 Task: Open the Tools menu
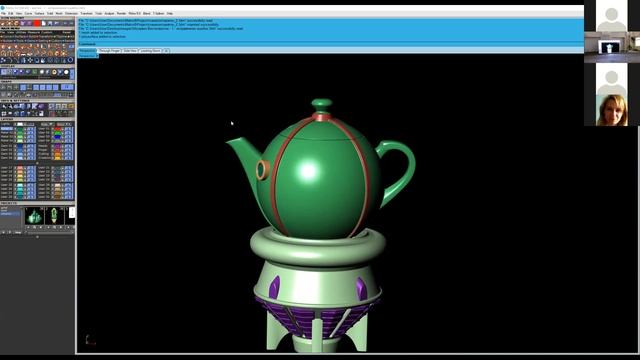(98, 13)
